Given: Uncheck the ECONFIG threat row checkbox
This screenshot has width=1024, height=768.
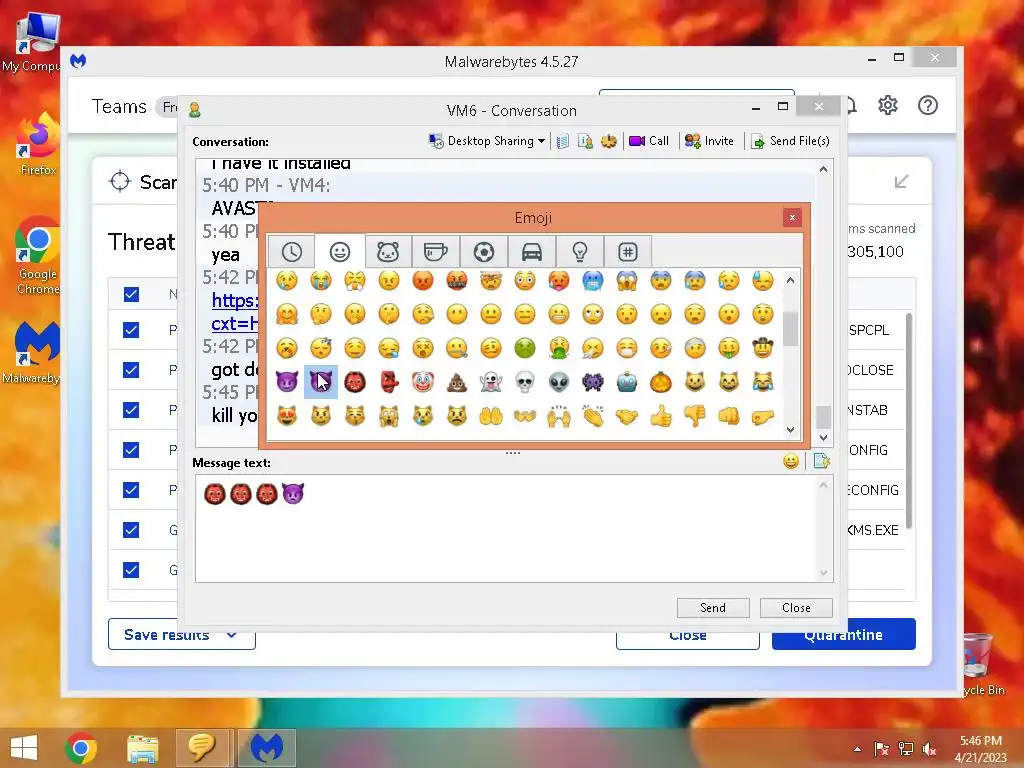Looking at the screenshot, I should point(131,490).
